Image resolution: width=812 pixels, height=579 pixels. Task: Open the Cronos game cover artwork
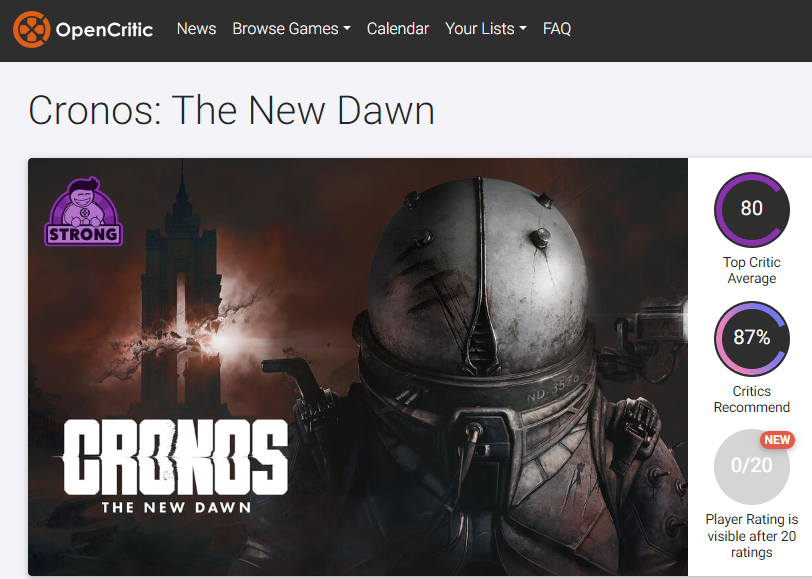tap(358, 367)
